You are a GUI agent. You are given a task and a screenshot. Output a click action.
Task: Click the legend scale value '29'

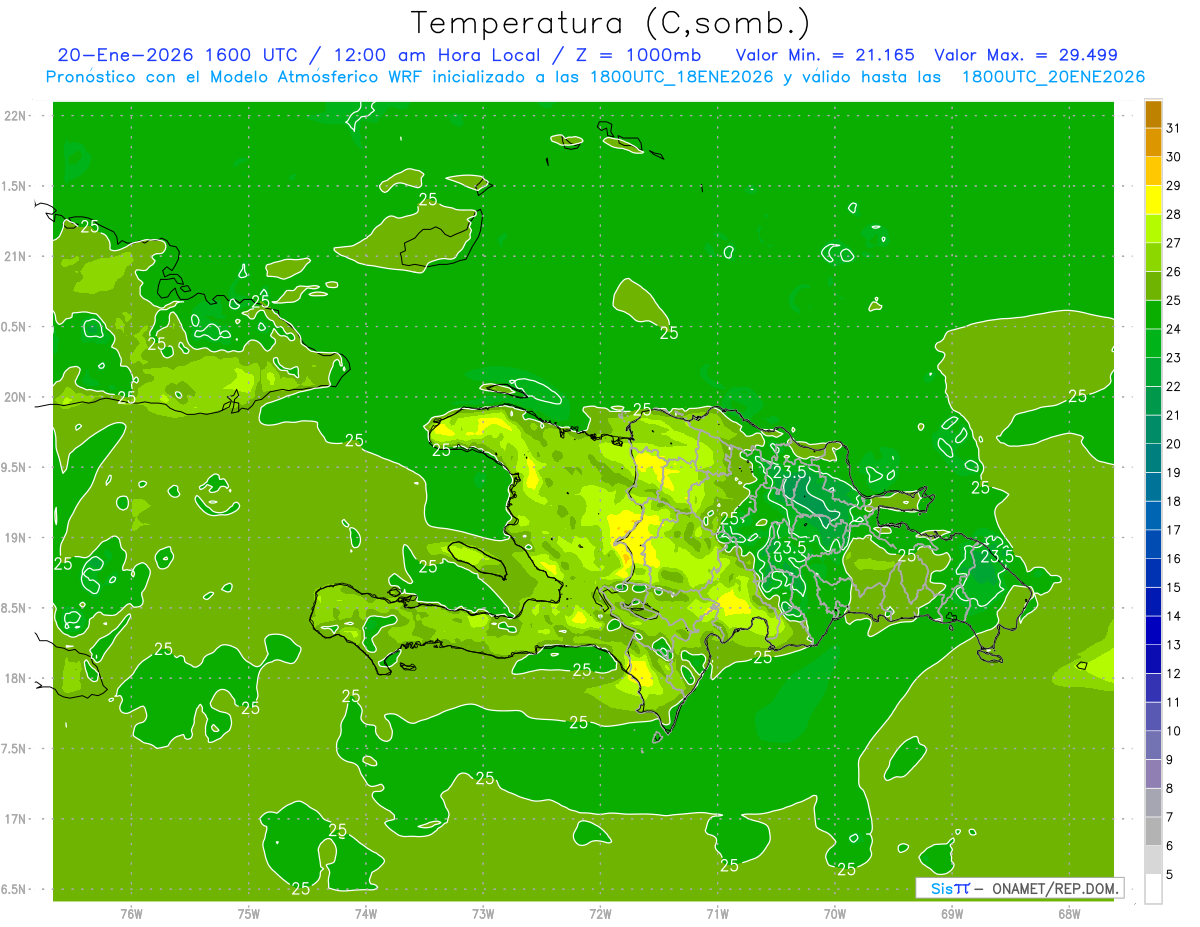click(x=1174, y=185)
